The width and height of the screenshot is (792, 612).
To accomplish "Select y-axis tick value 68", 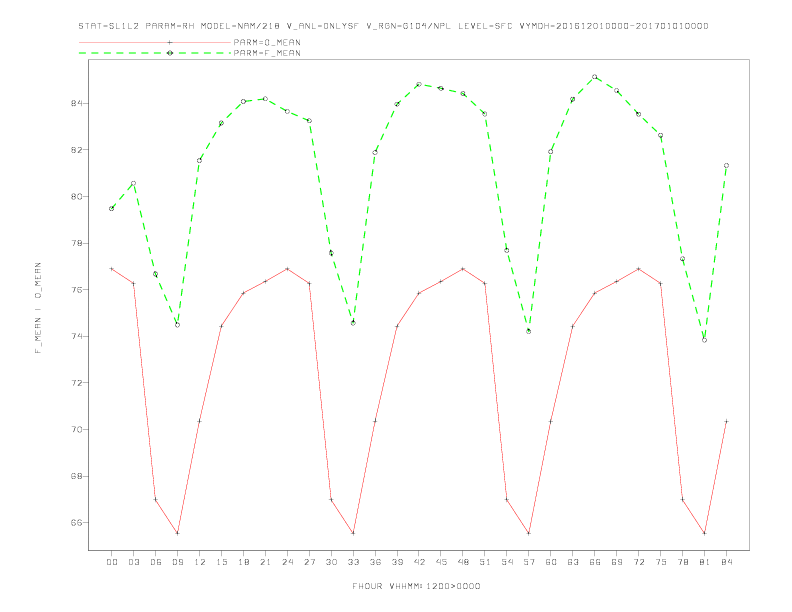I will click(x=76, y=476).
